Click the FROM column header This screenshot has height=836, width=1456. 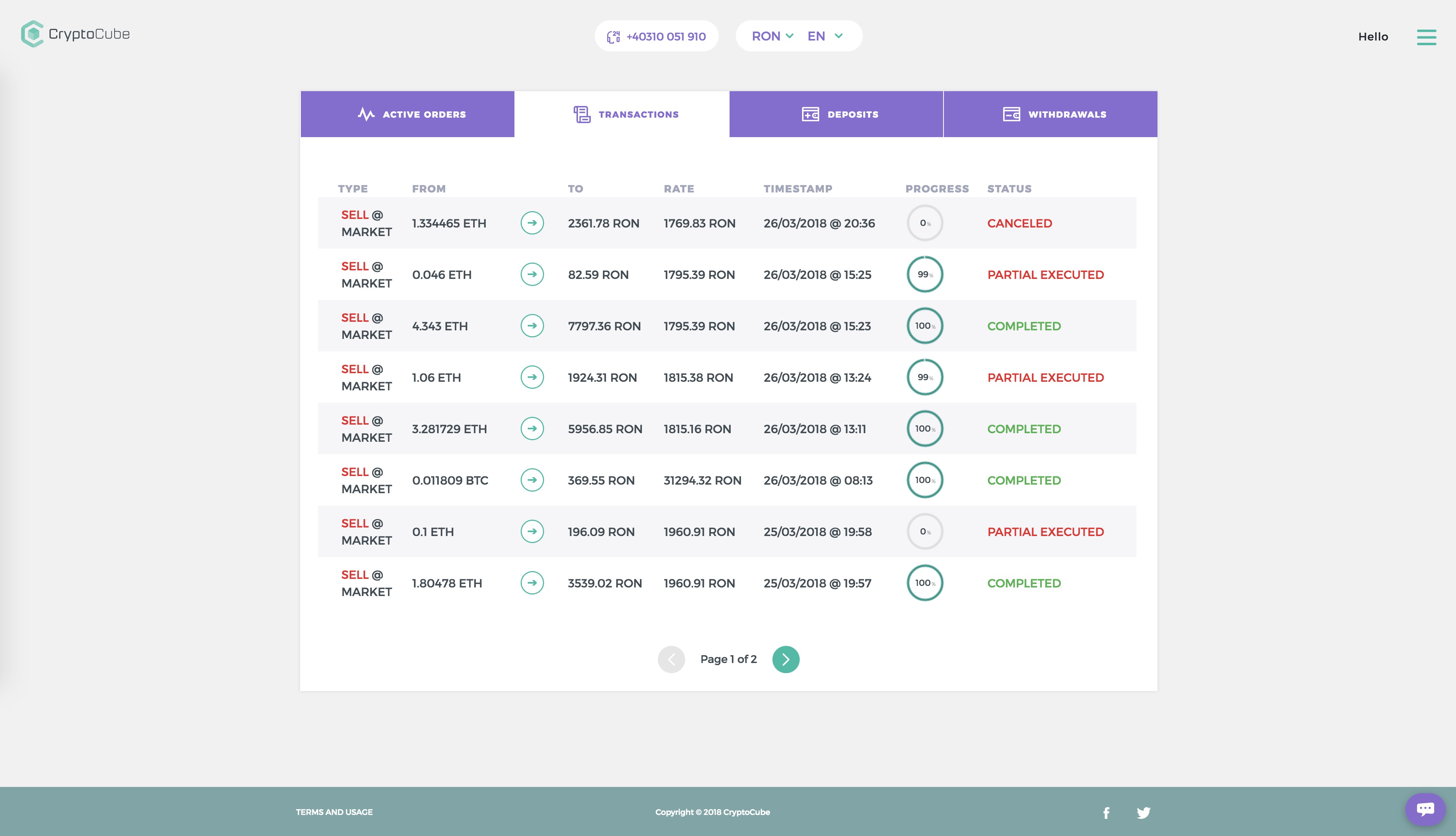click(x=428, y=188)
